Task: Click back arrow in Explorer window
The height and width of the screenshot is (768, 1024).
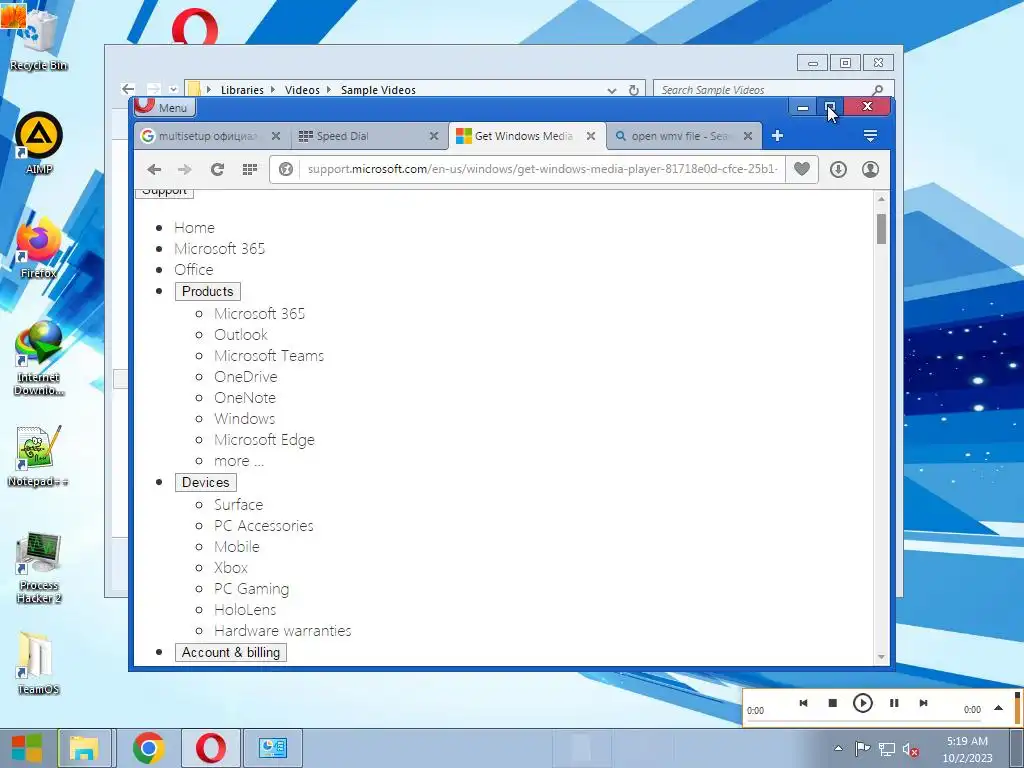Action: (128, 89)
